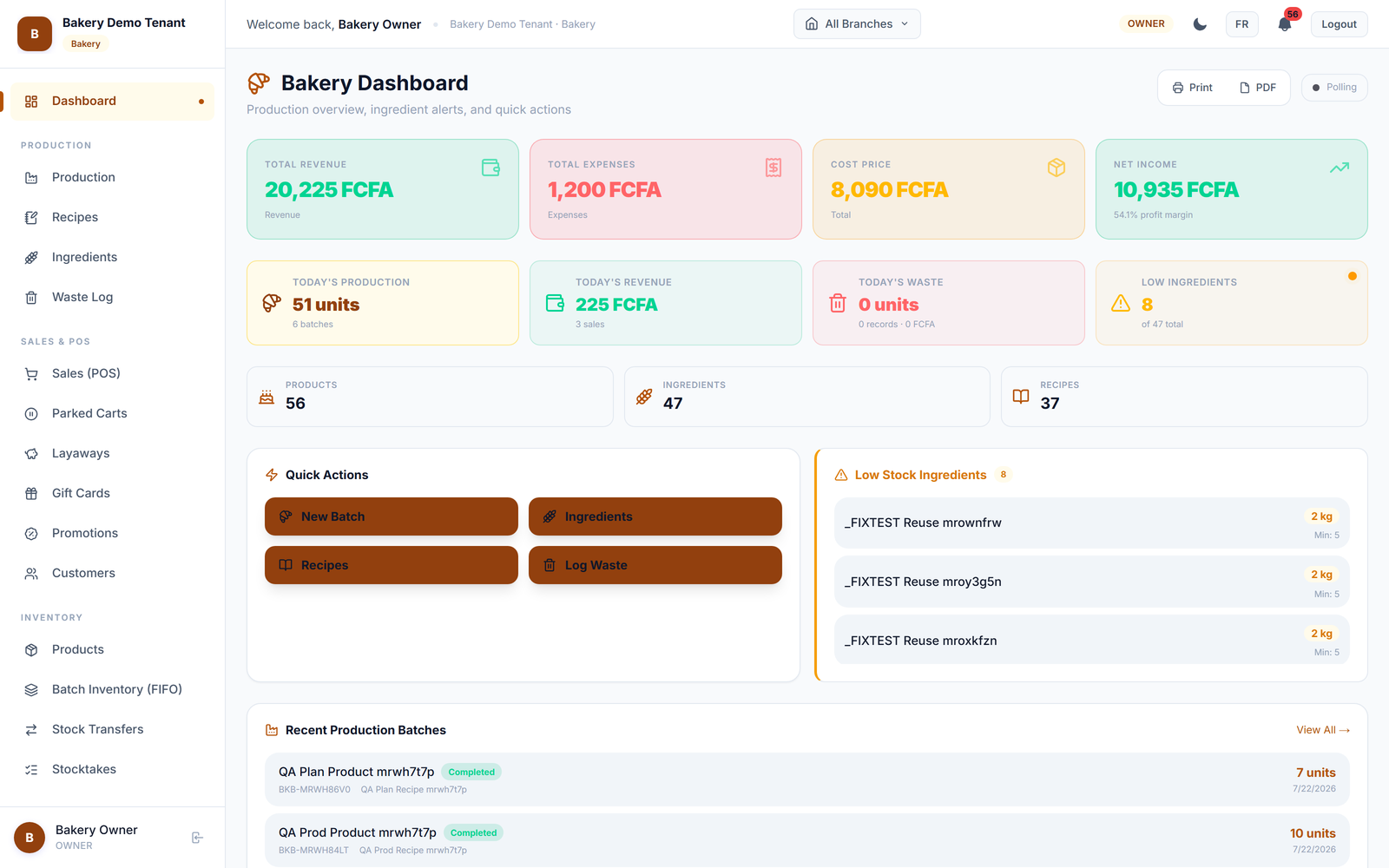Screen dimensions: 1389x868
Task: Open Low Ingredients summary card
Action: coord(1232,303)
